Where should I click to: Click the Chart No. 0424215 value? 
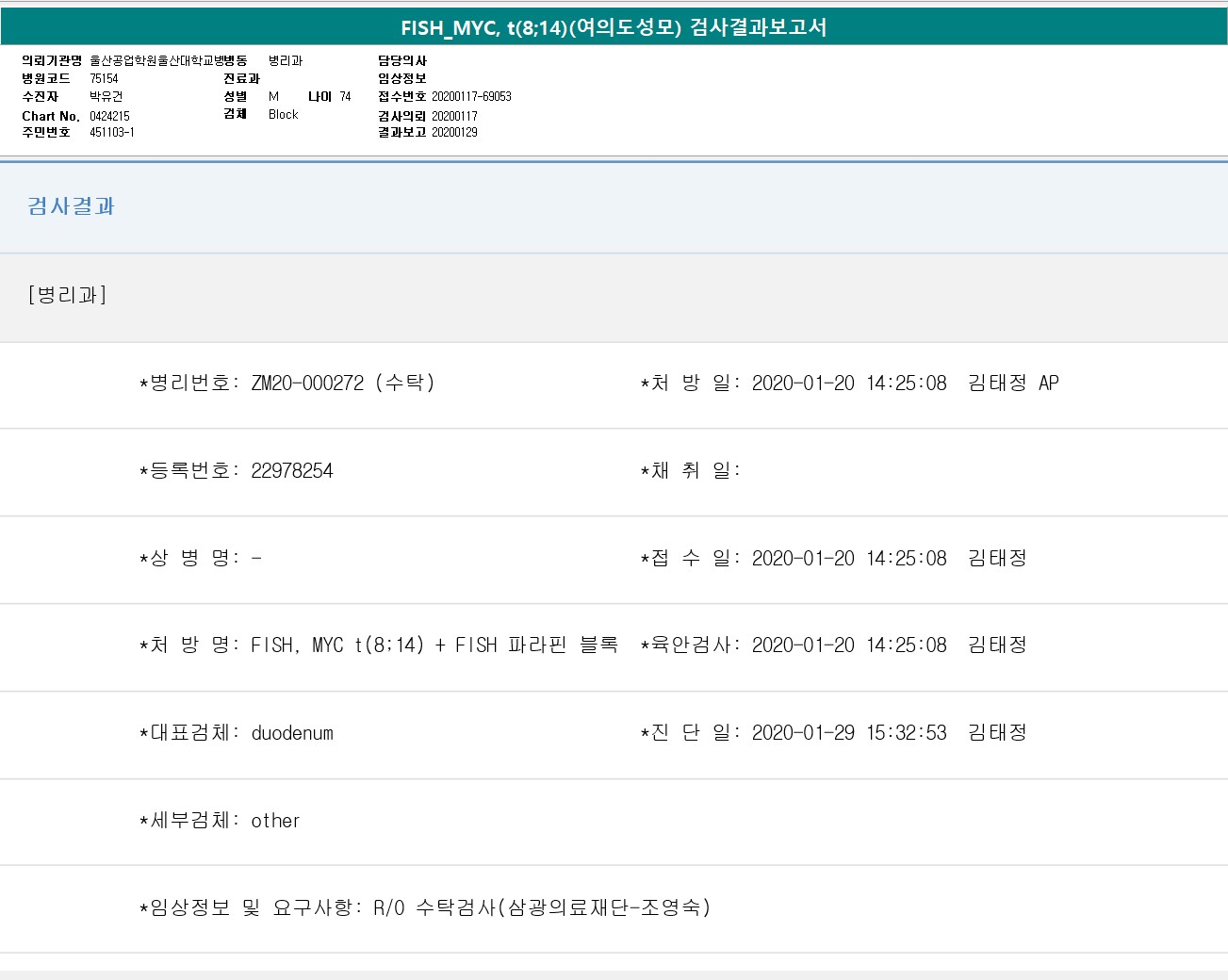click(109, 116)
